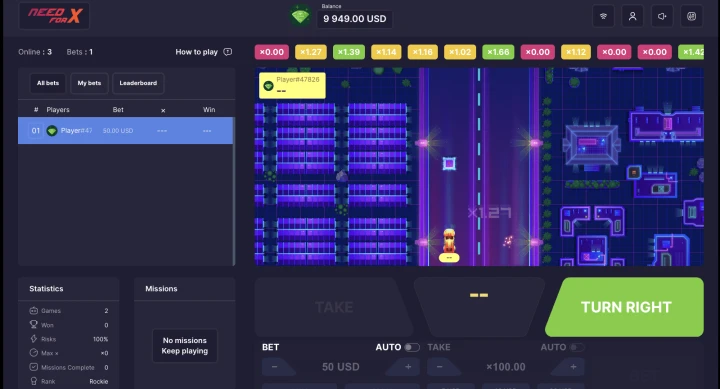Click the Max x gauge icon in Statistics

coord(34,353)
